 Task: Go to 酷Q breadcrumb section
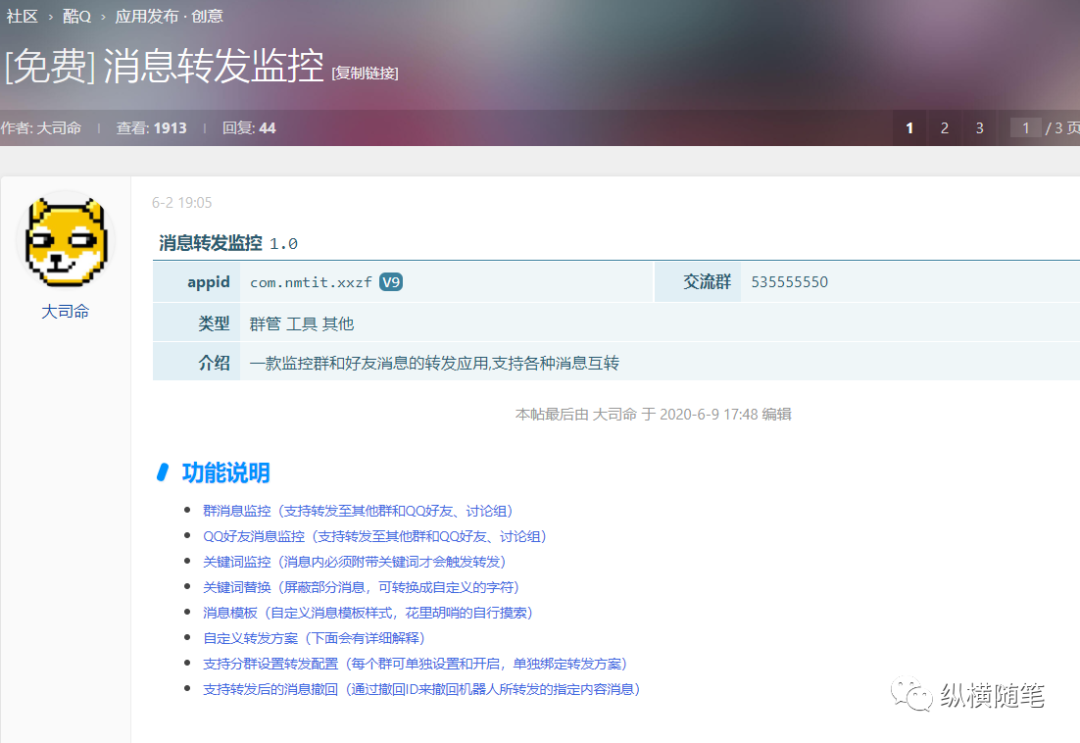[x=77, y=16]
